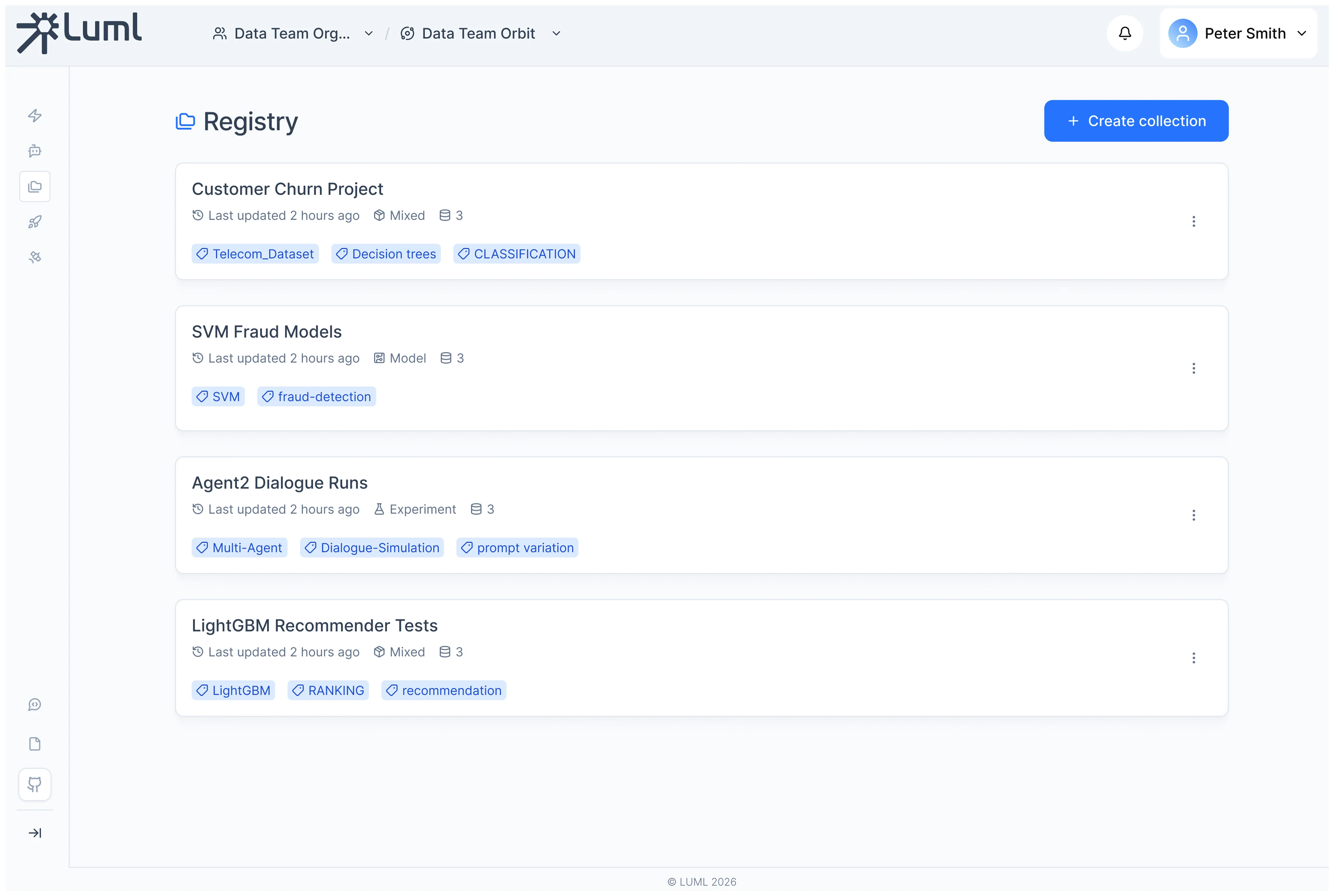Viewport: 1334px width, 896px height.
Task: Select the Registry folder icon in sidebar
Action: click(35, 186)
